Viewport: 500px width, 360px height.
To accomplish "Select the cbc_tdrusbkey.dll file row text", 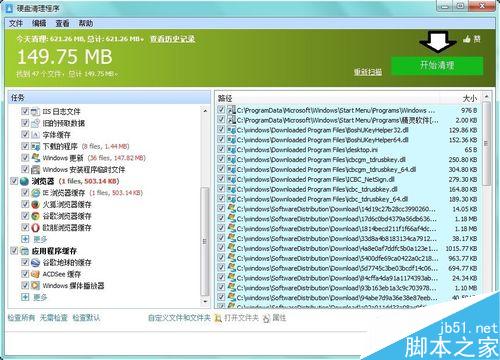I will (317, 189).
